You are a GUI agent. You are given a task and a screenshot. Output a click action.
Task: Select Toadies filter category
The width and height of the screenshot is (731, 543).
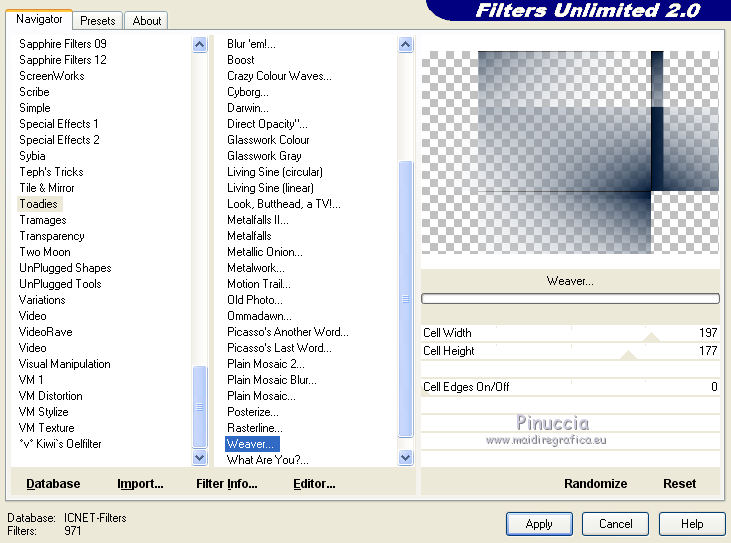point(39,204)
